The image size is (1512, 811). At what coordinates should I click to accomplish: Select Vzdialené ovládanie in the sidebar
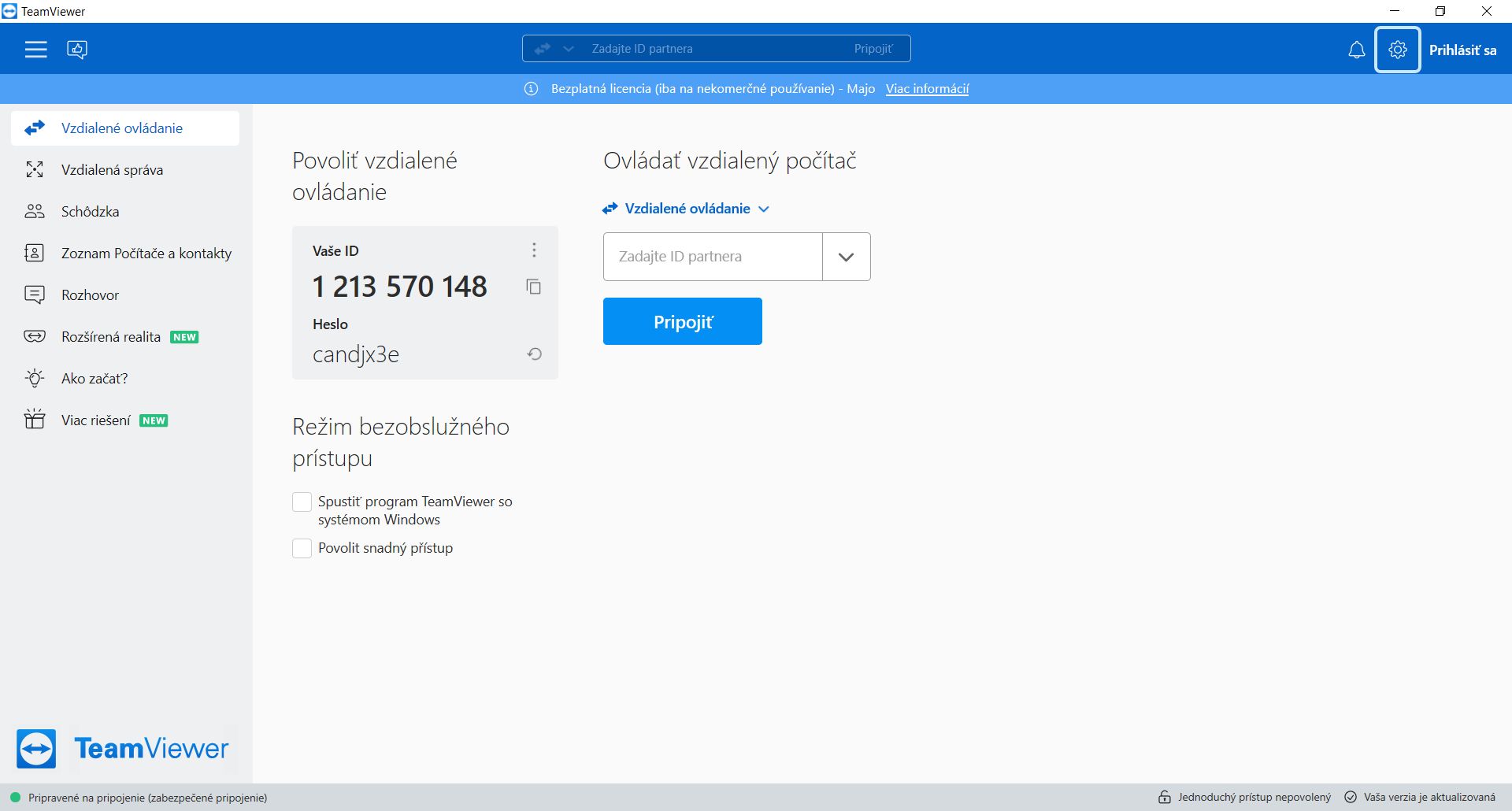tap(125, 128)
